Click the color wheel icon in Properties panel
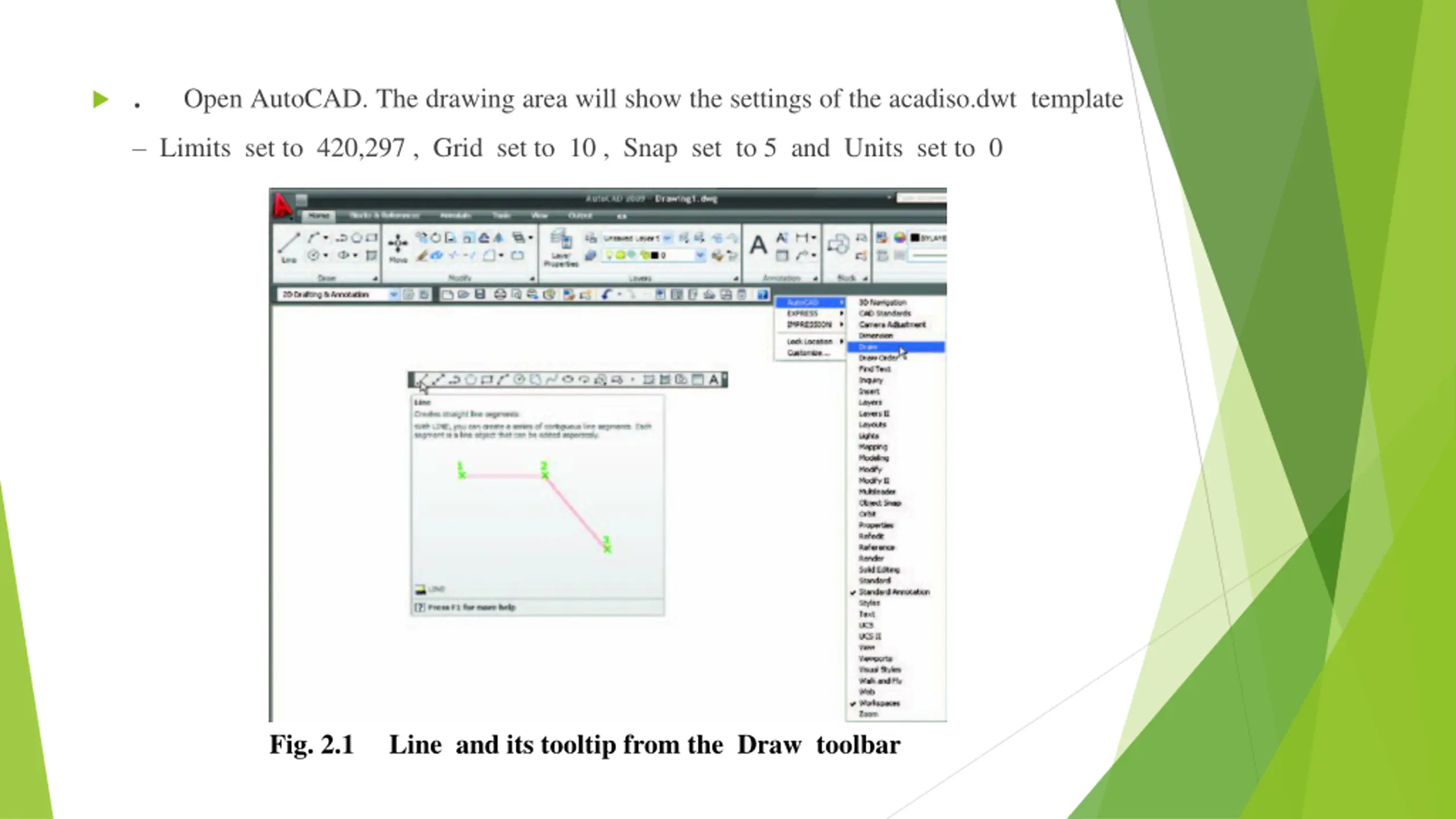Image resolution: width=1456 pixels, height=819 pixels. pyautogui.click(x=899, y=238)
